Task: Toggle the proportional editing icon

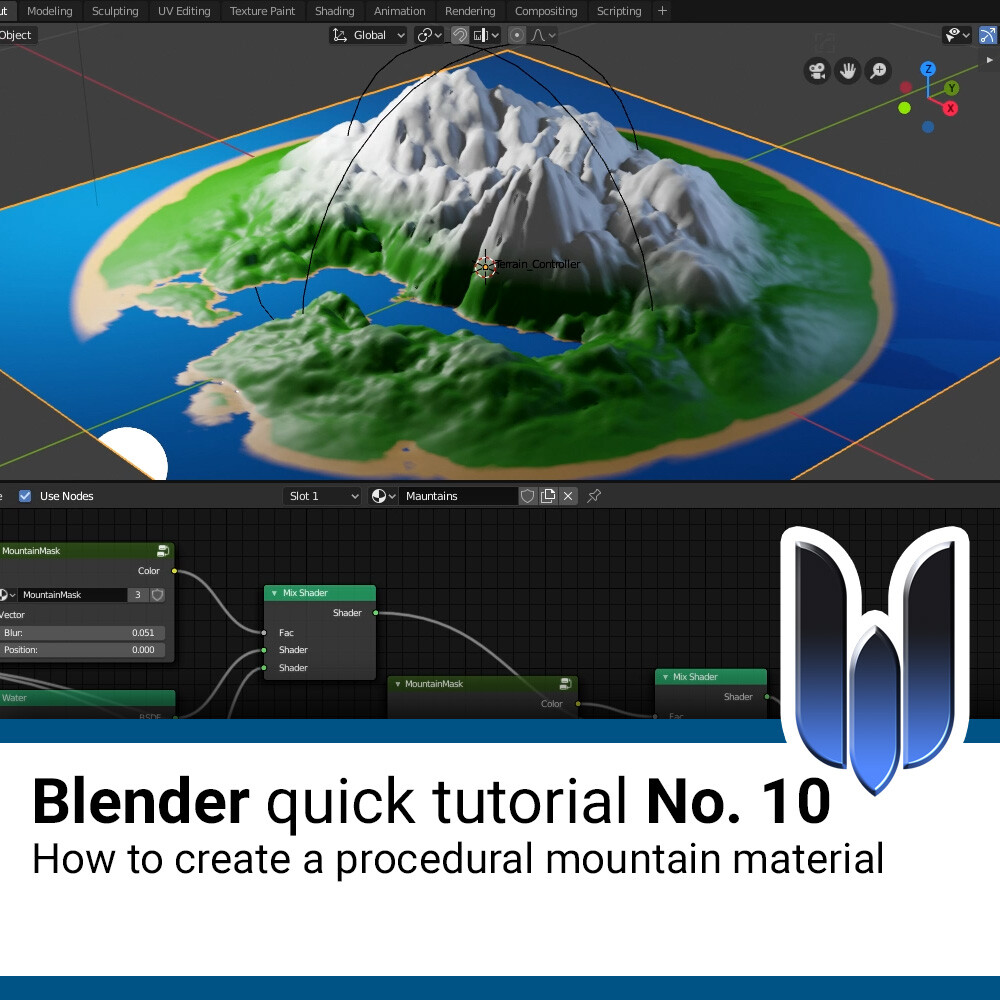Action: coord(517,35)
